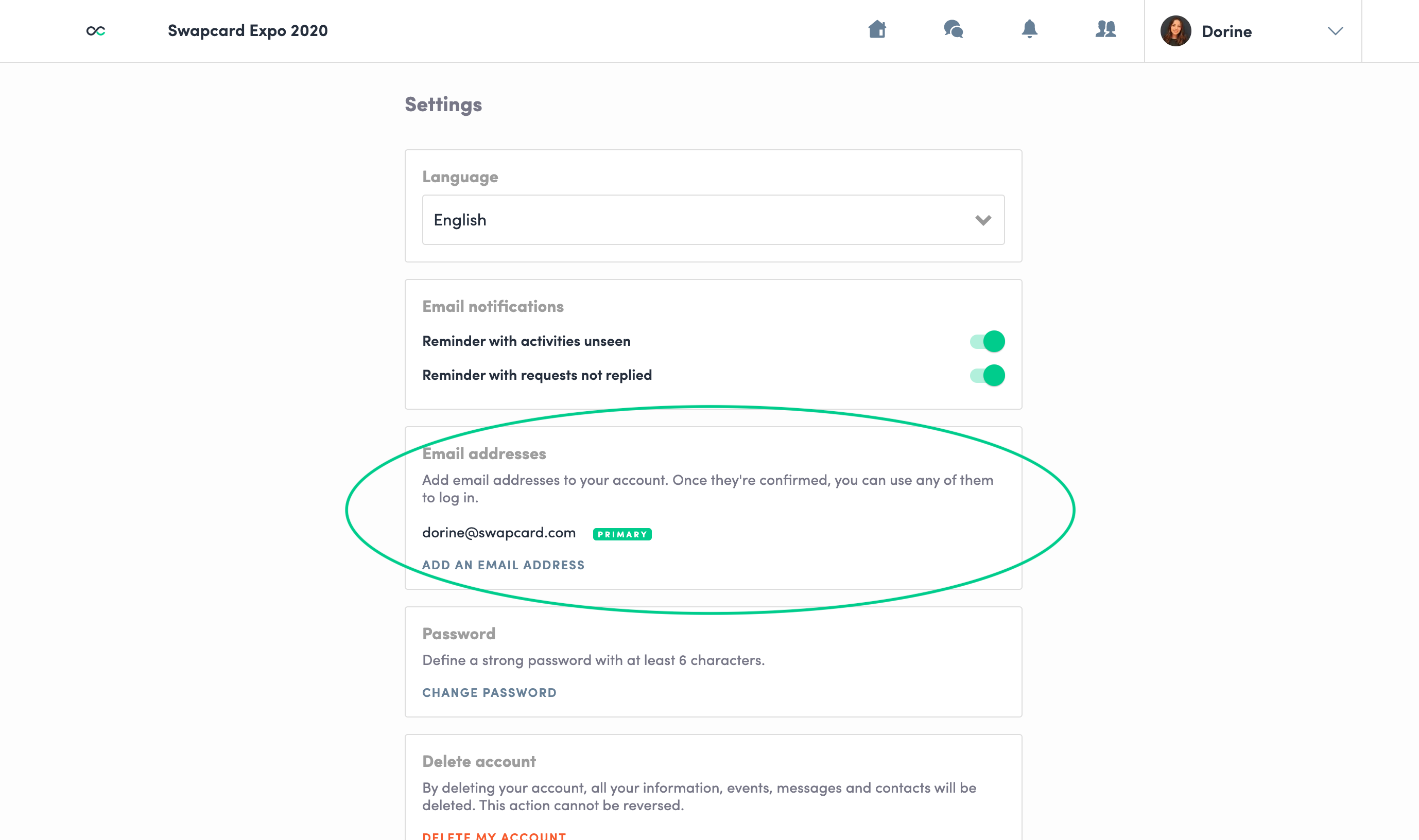Click Add an email address
Viewport: 1419px width, 840px height.
pyautogui.click(x=503, y=565)
